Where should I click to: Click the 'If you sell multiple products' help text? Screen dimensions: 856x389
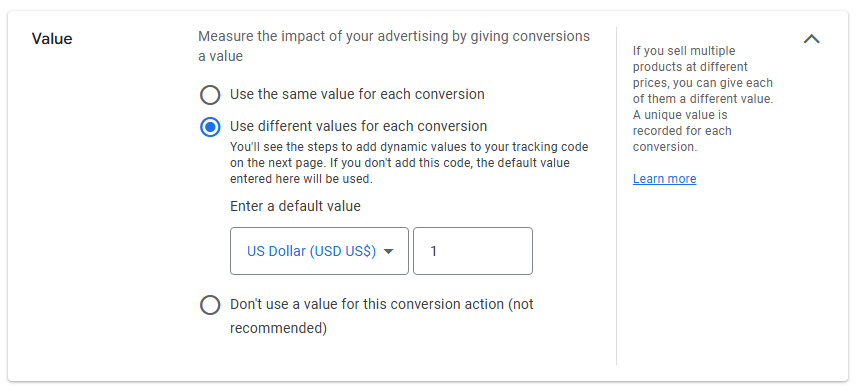click(x=703, y=75)
